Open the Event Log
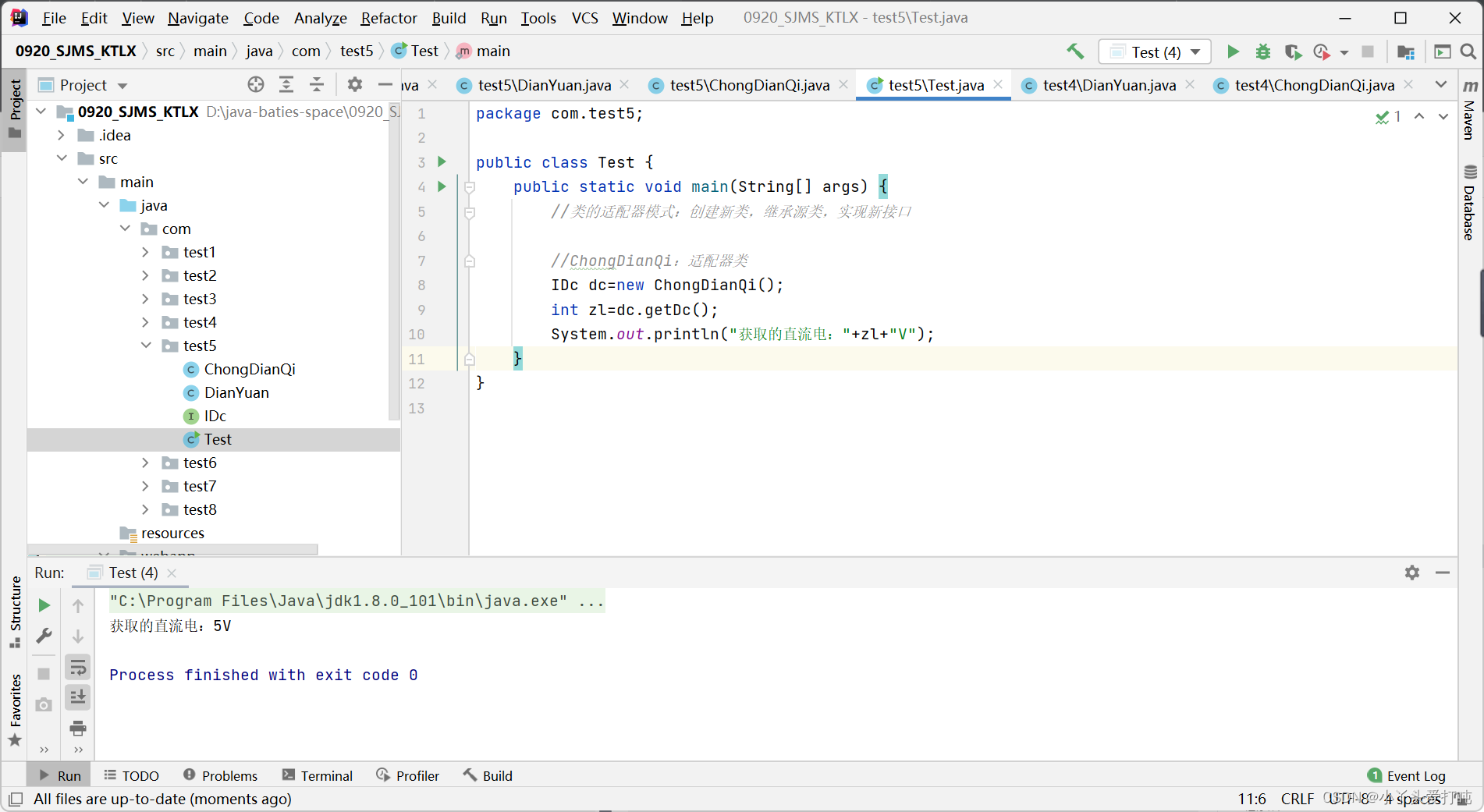Viewport: 1484px width, 812px height. click(1407, 776)
